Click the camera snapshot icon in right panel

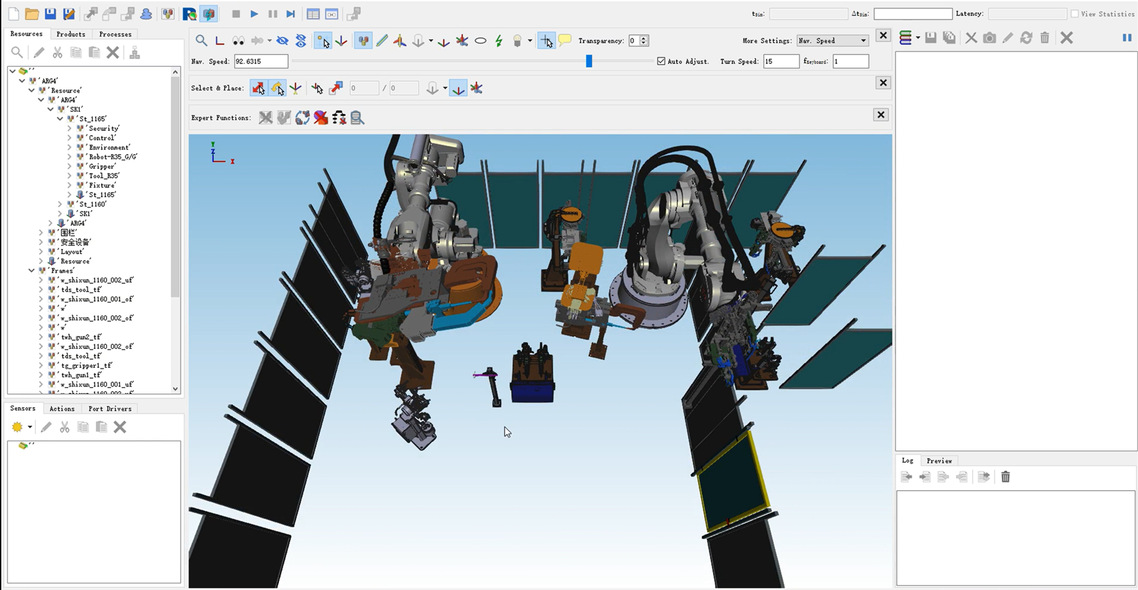(x=989, y=38)
